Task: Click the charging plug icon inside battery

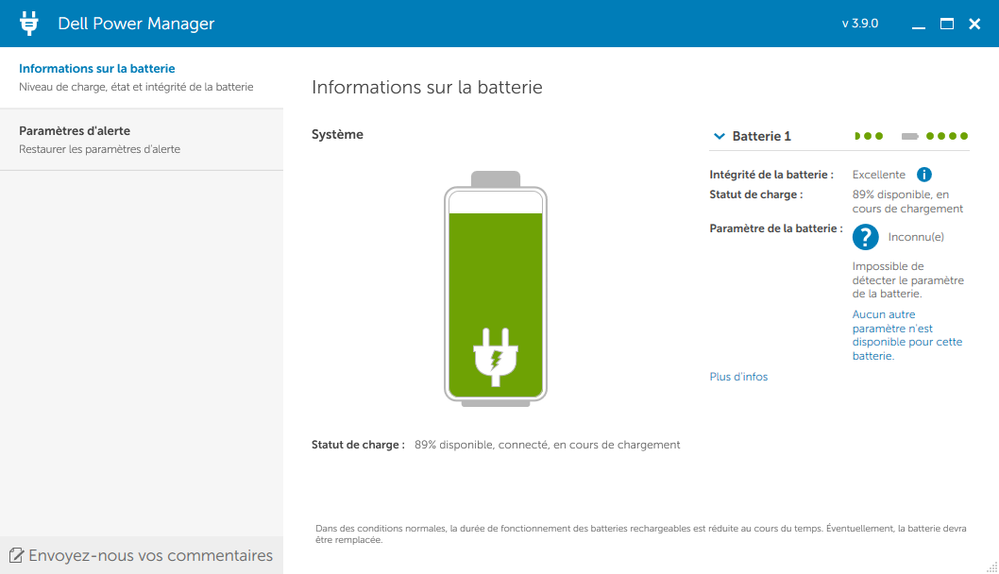Action: tap(496, 357)
